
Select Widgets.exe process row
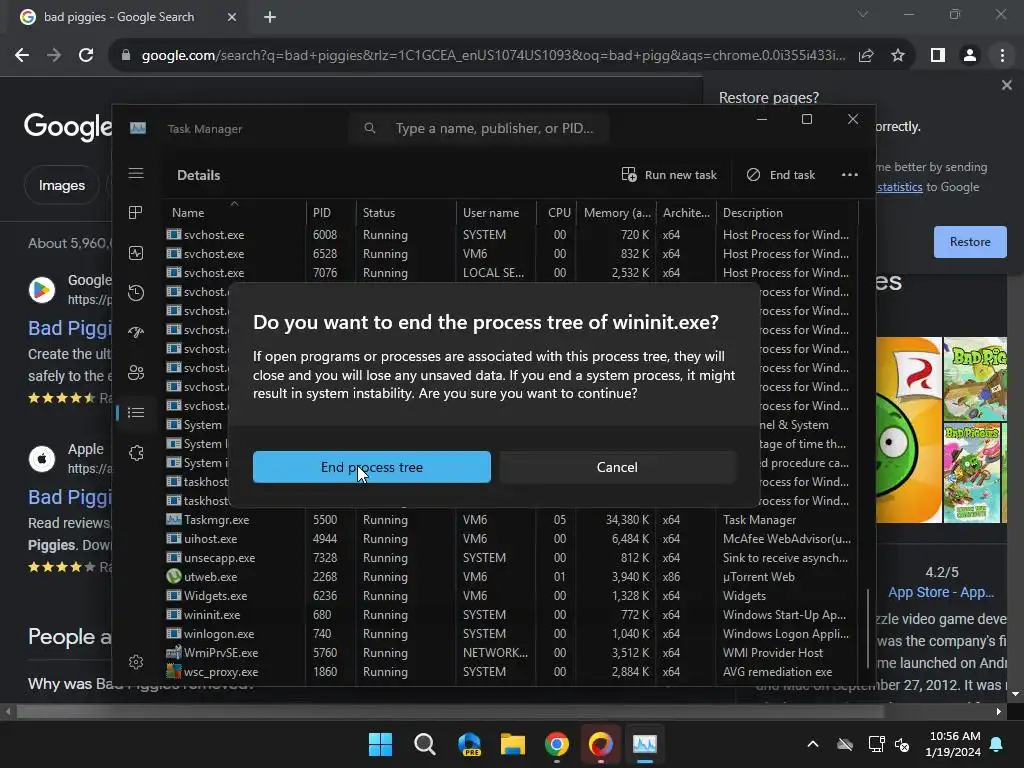coord(511,596)
